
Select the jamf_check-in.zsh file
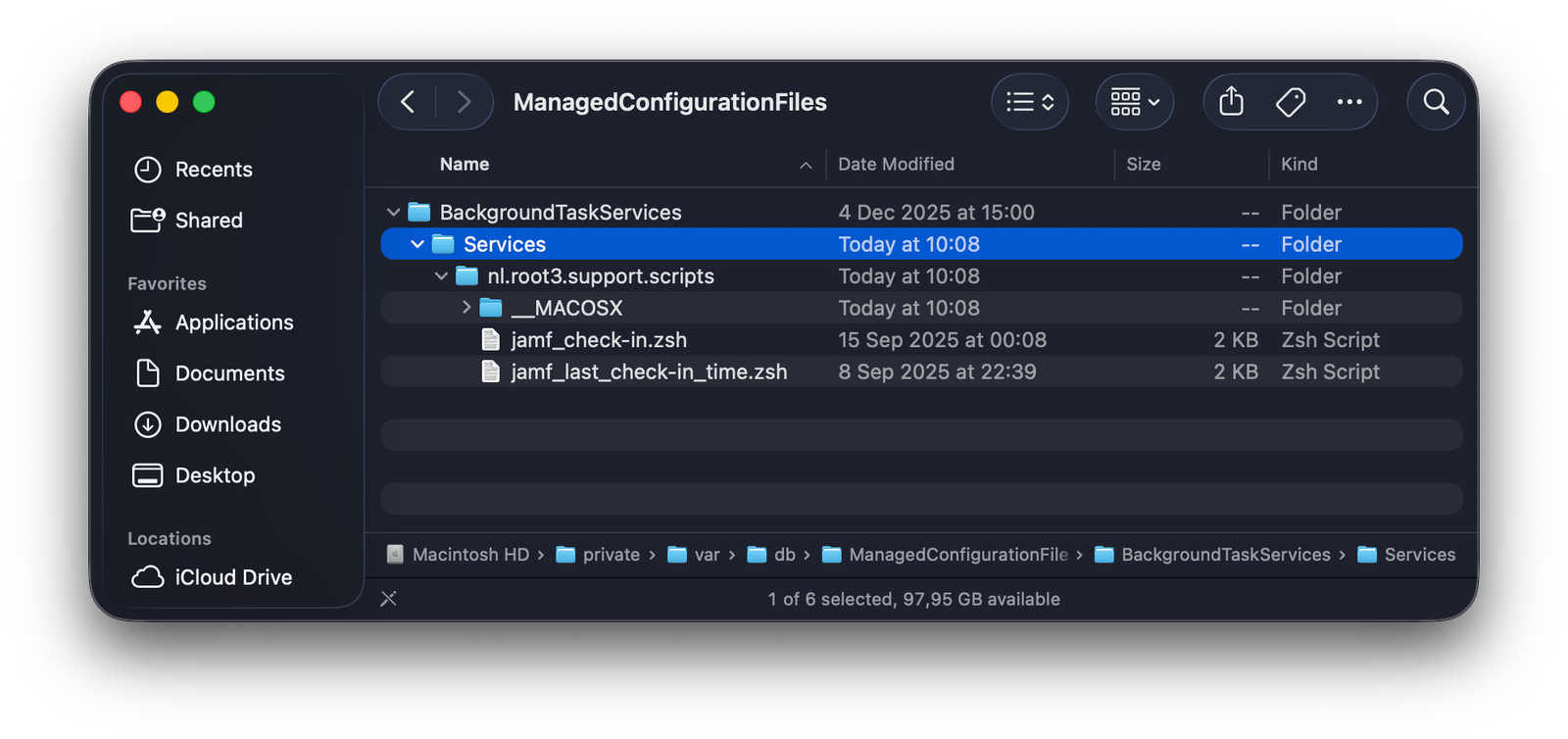(598, 340)
